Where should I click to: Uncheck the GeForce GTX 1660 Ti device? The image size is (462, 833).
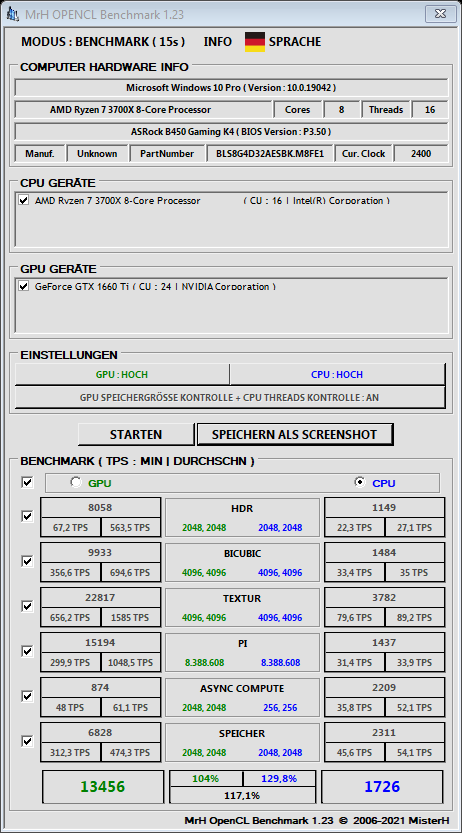23,286
